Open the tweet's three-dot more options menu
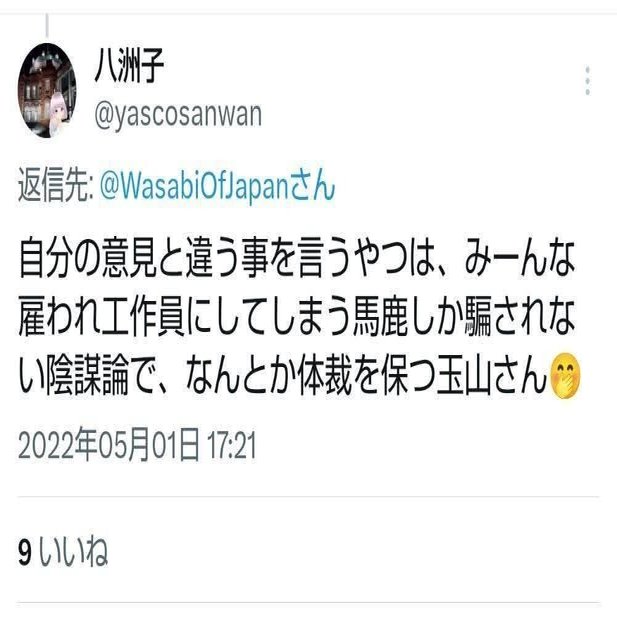 [587, 81]
